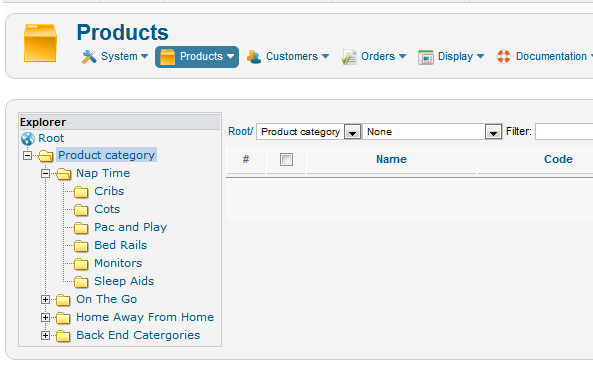Image resolution: width=593 pixels, height=369 pixels.
Task: Click the Documentation lifebuoy icon
Action: pyautogui.click(x=504, y=57)
